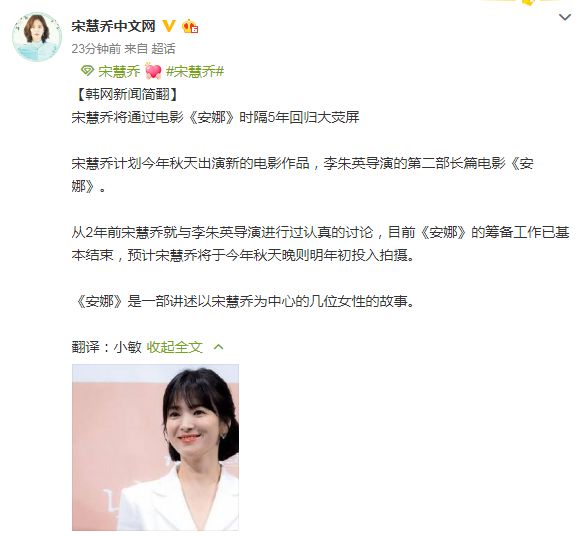This screenshot has height=536, width=582.
Task: Open the #宋慧乔# hashtag topic
Action: (x=195, y=71)
